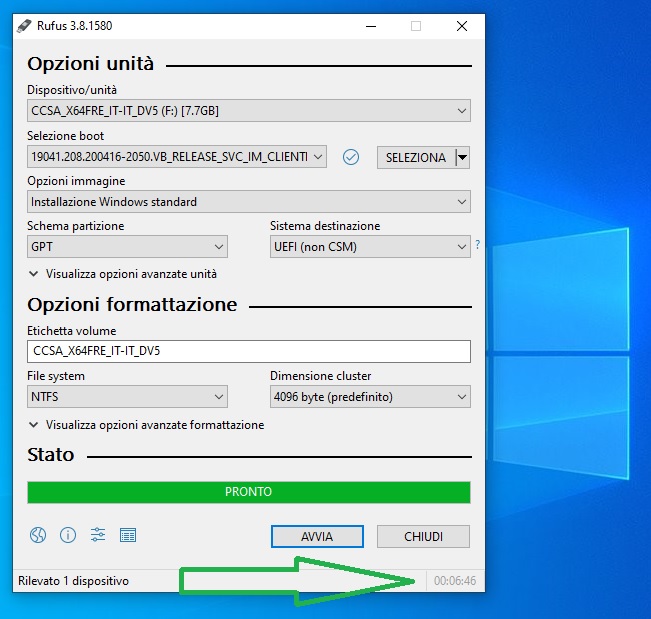Open the SELEZIONA split-button arrow

pyautogui.click(x=463, y=157)
